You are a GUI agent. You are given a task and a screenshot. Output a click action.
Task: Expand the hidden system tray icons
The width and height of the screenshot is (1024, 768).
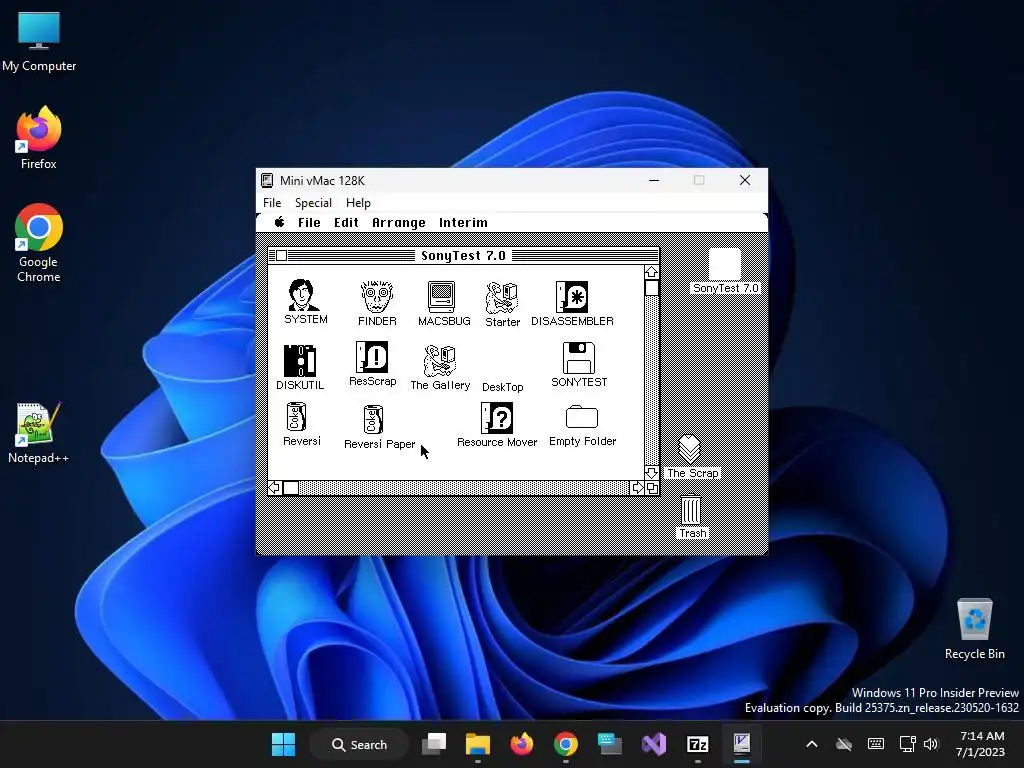tap(812, 744)
